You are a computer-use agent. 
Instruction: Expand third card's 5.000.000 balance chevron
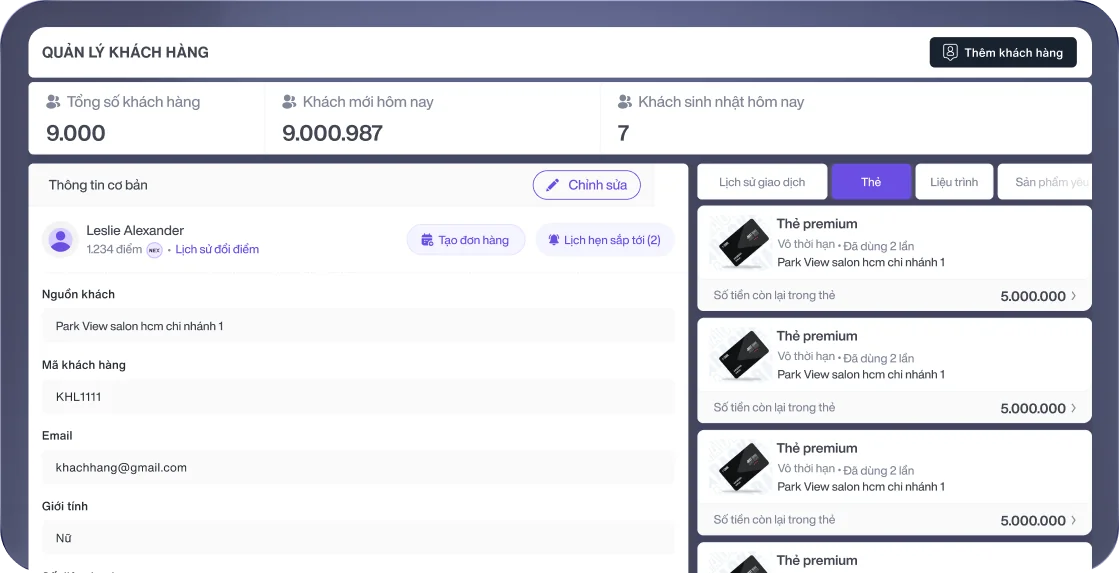click(x=1074, y=520)
